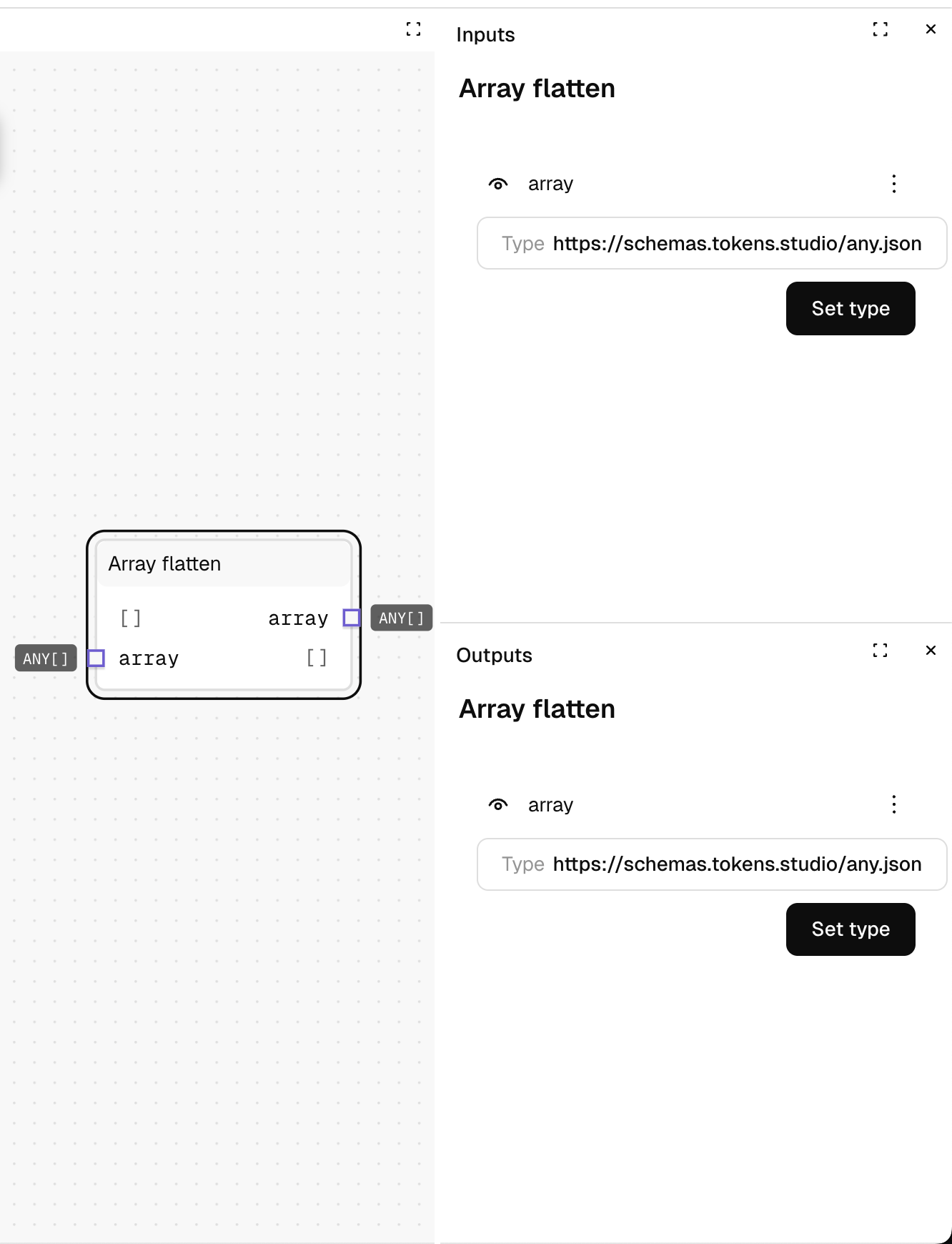Image resolution: width=952 pixels, height=1244 pixels.
Task: Click output 'array' label in node
Action: [298, 618]
